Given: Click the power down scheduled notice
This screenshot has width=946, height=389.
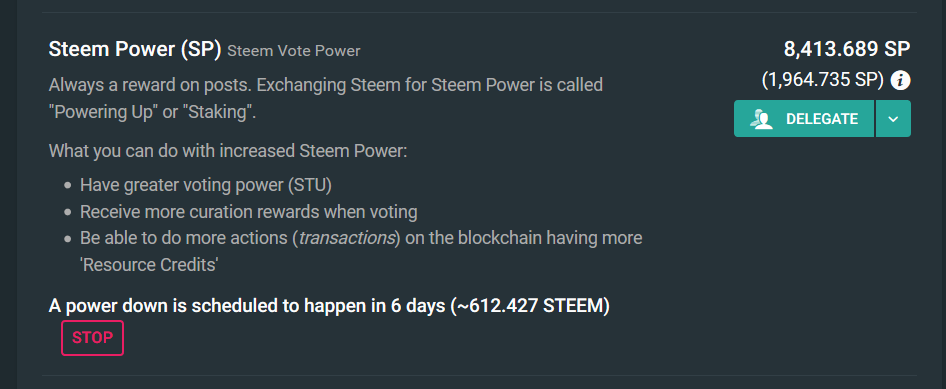Looking at the screenshot, I should (329, 306).
